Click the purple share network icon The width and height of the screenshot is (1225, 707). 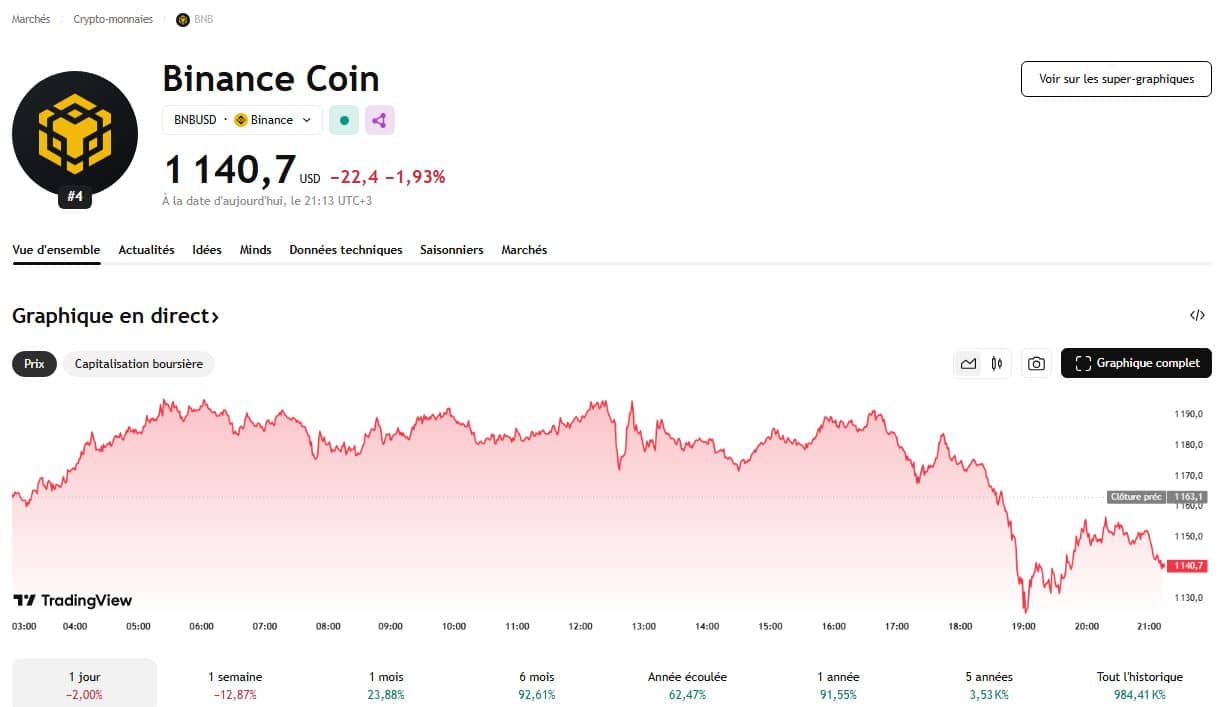coord(379,120)
